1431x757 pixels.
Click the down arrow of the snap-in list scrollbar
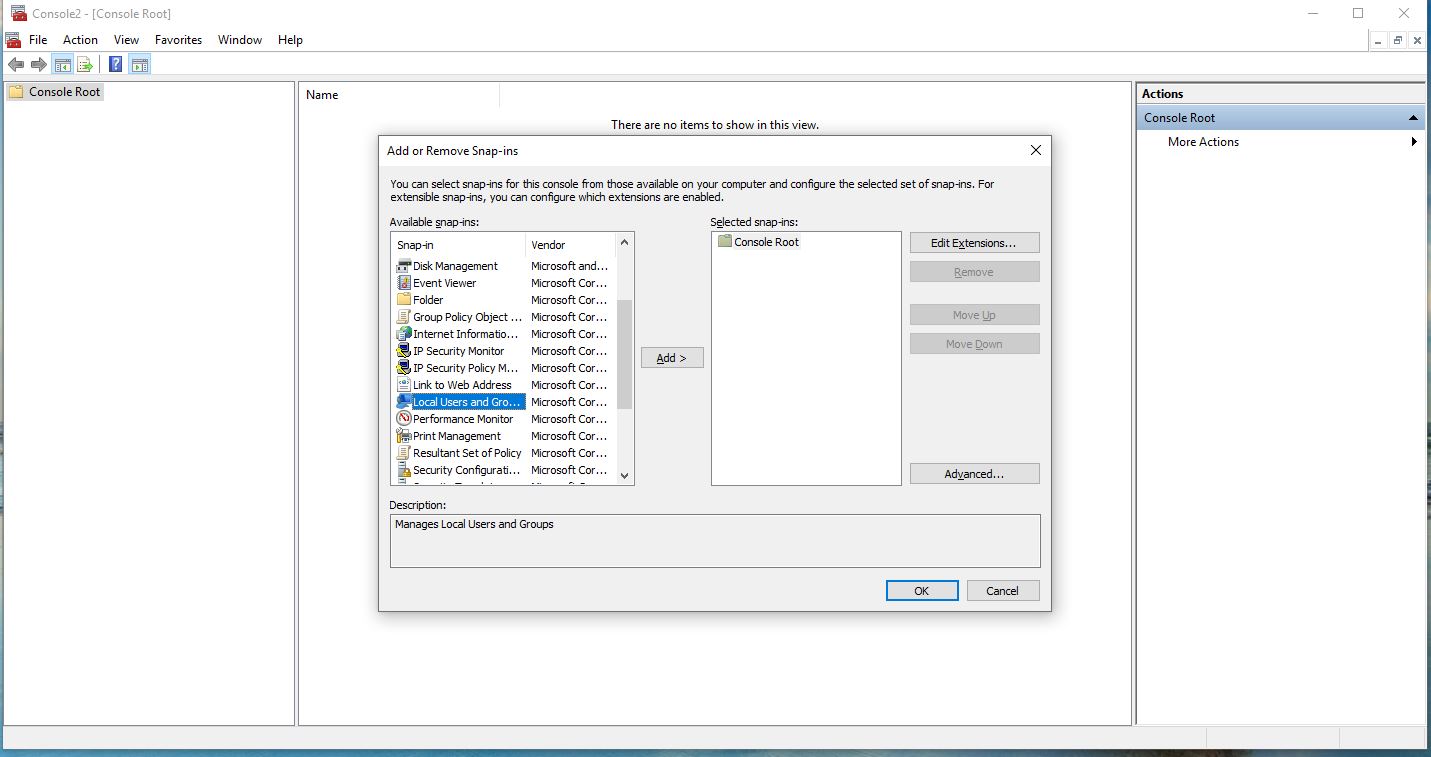625,476
